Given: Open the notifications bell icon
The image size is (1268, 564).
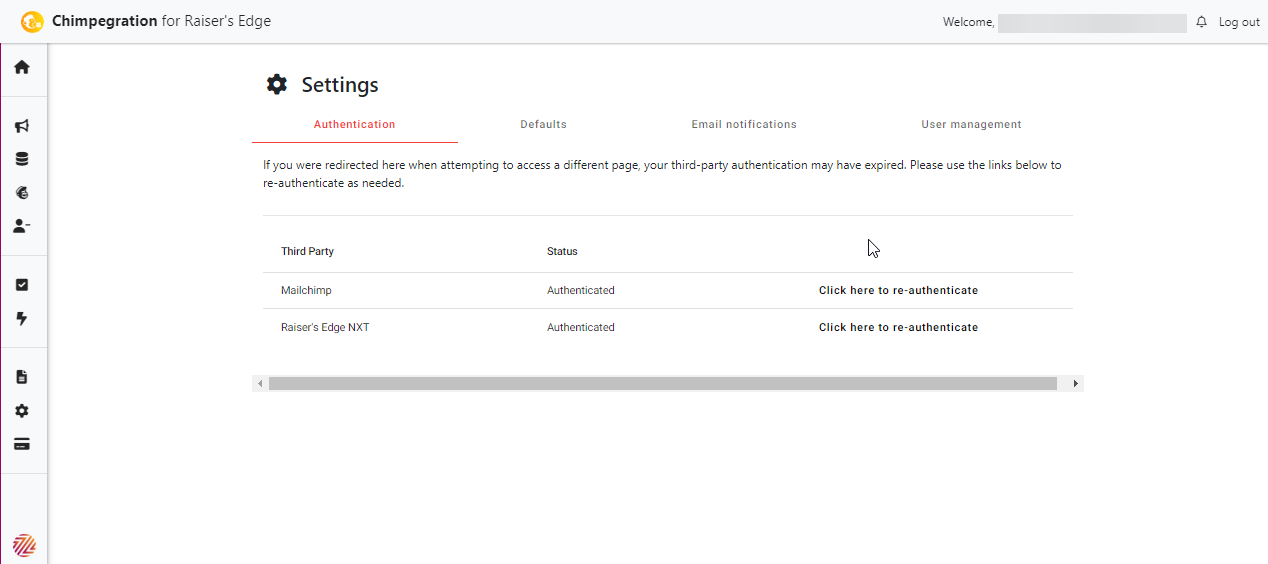Looking at the screenshot, I should [1201, 22].
